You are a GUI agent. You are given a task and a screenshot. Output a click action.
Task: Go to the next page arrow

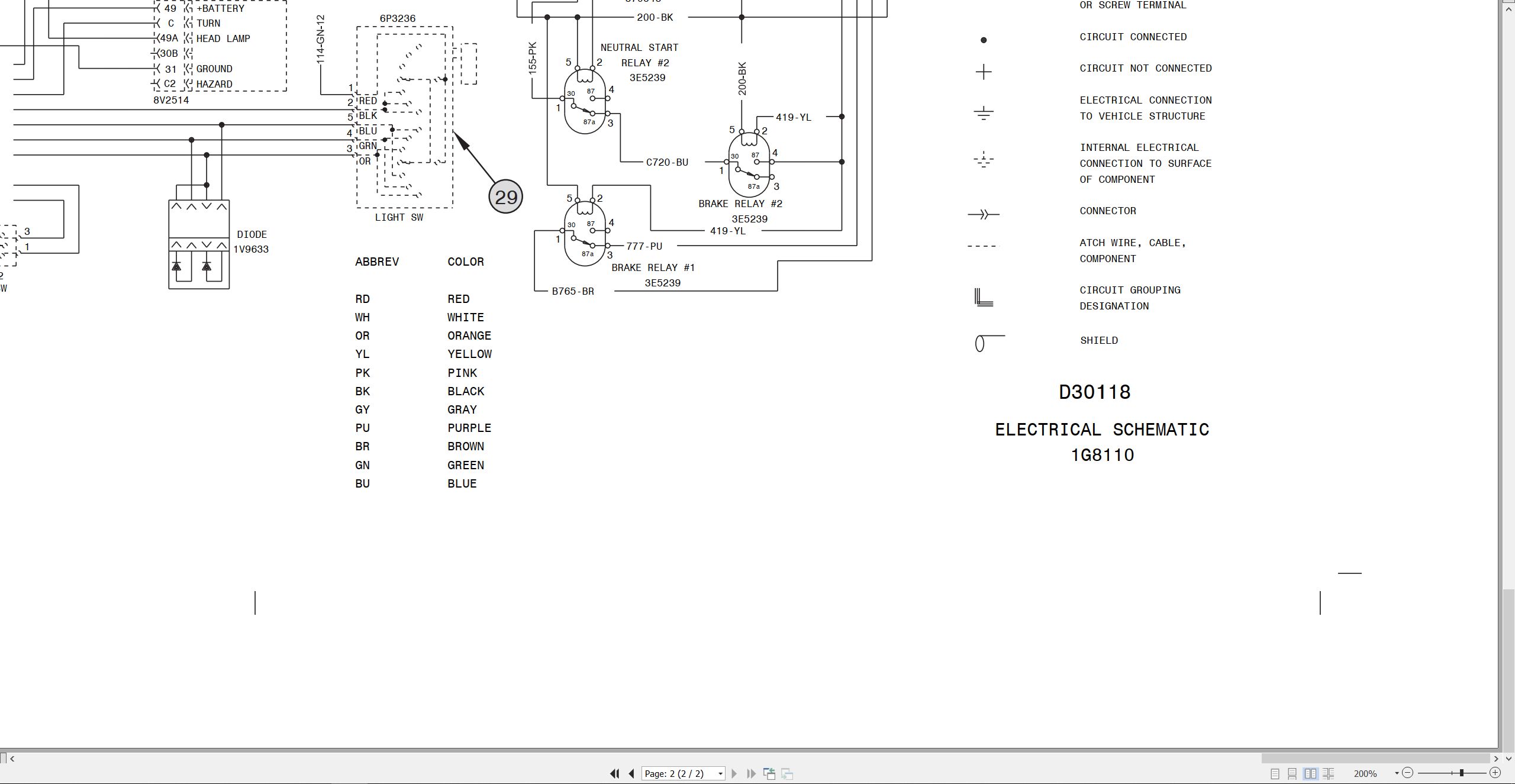point(734,773)
